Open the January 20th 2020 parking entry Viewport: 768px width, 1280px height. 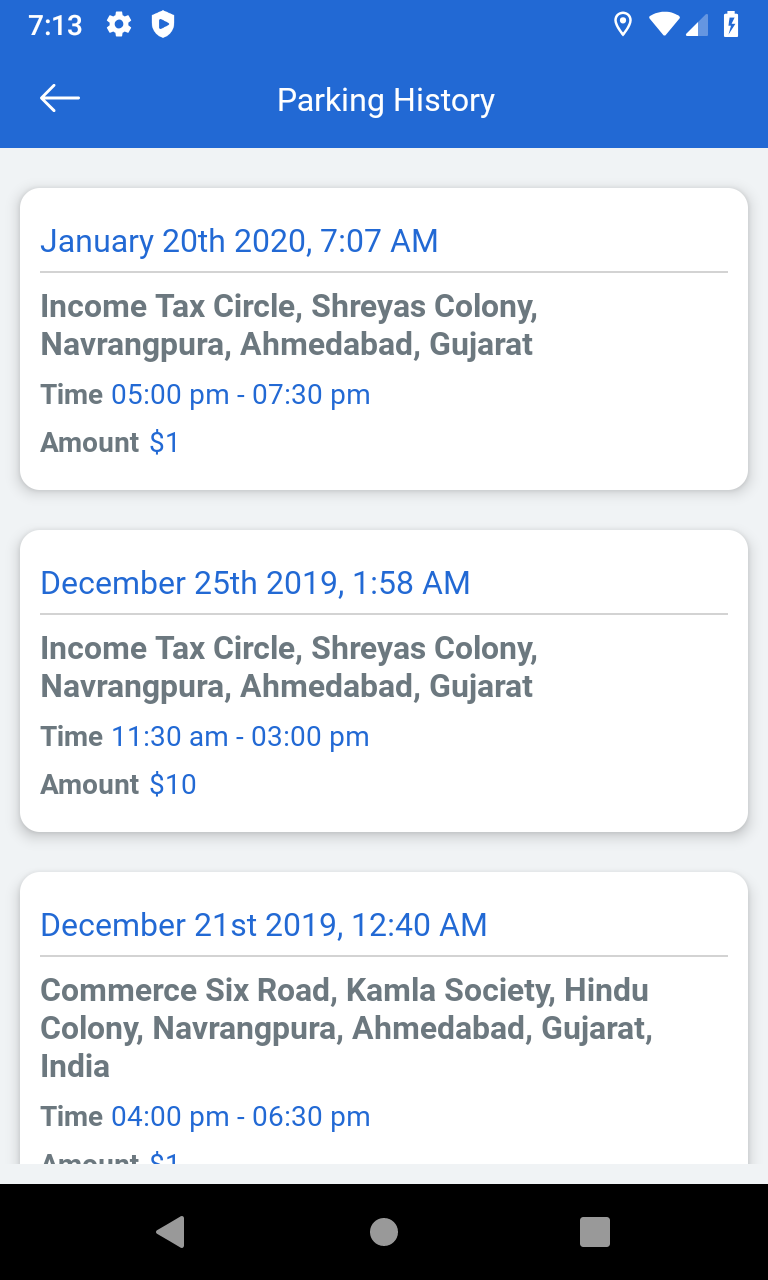(x=384, y=339)
